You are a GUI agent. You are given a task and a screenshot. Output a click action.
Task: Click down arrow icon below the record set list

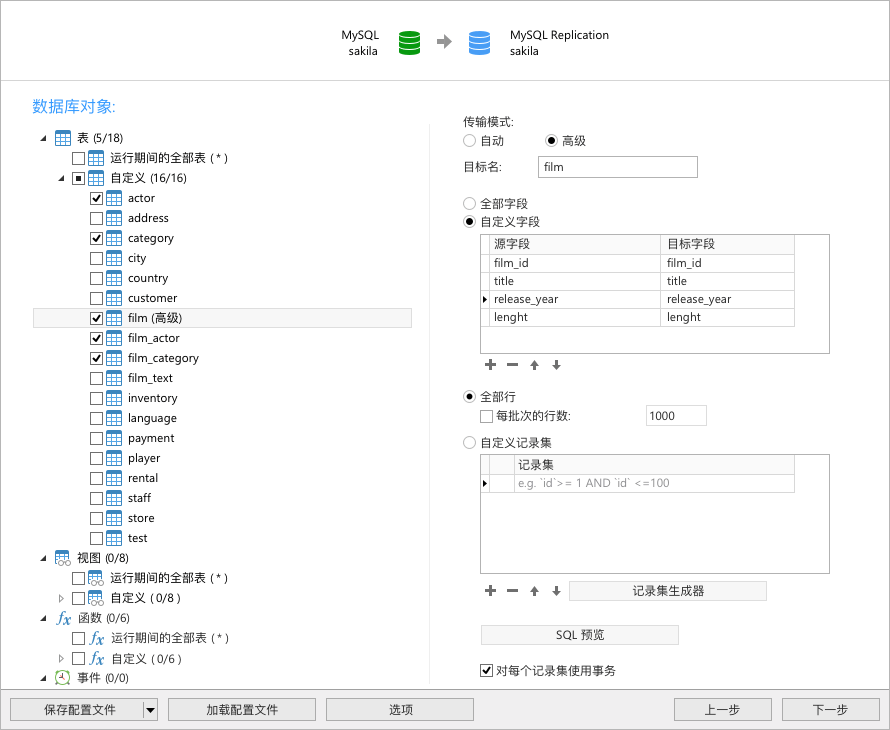click(556, 591)
